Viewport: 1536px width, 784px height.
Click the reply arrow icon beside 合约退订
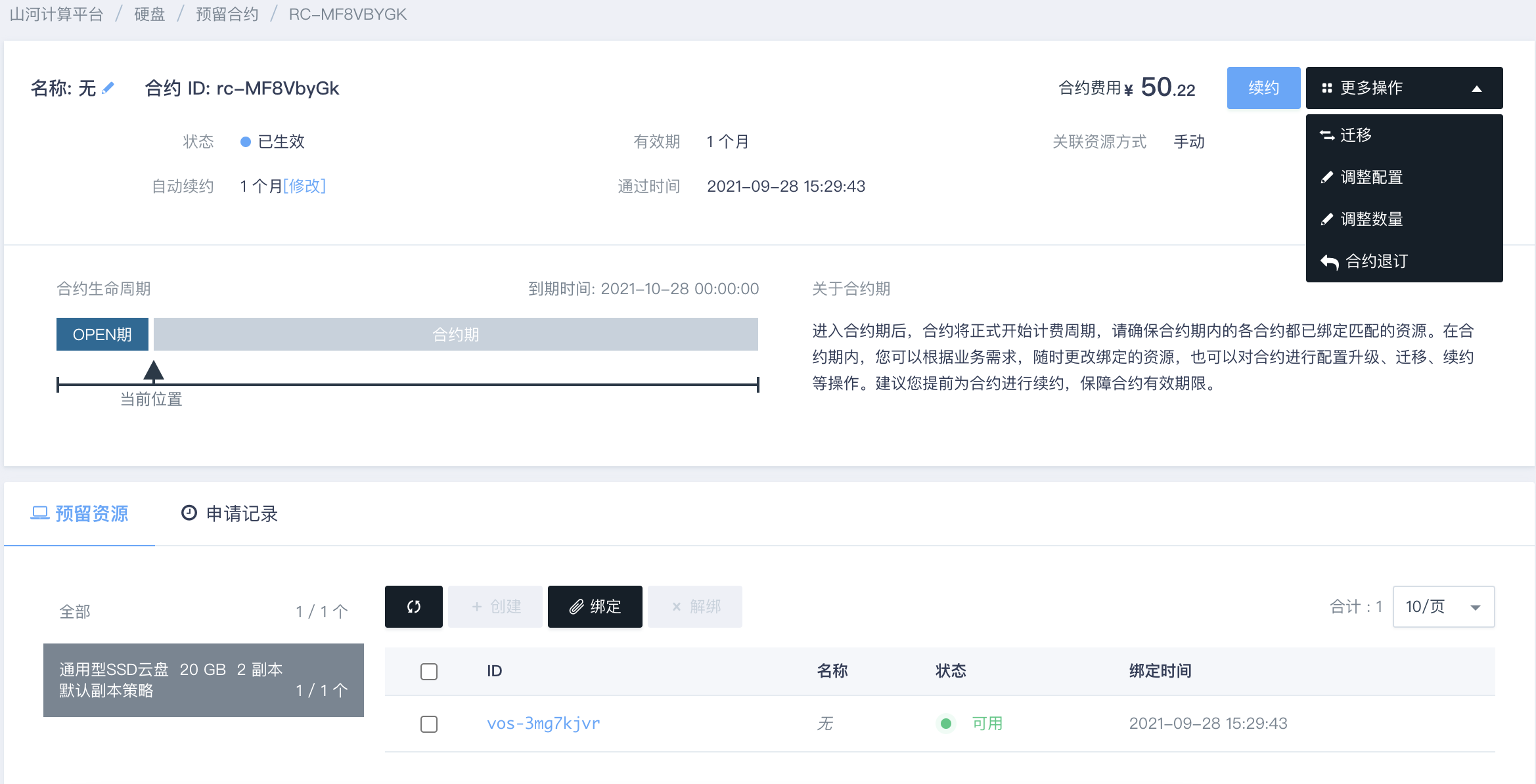point(1330,261)
